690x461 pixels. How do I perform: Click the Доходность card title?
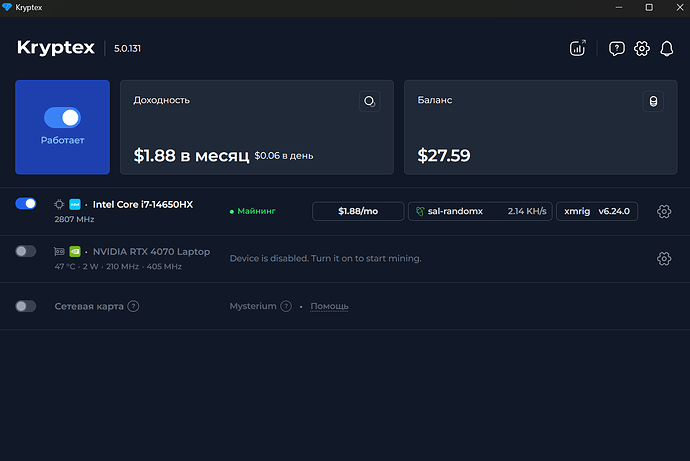pos(161,100)
